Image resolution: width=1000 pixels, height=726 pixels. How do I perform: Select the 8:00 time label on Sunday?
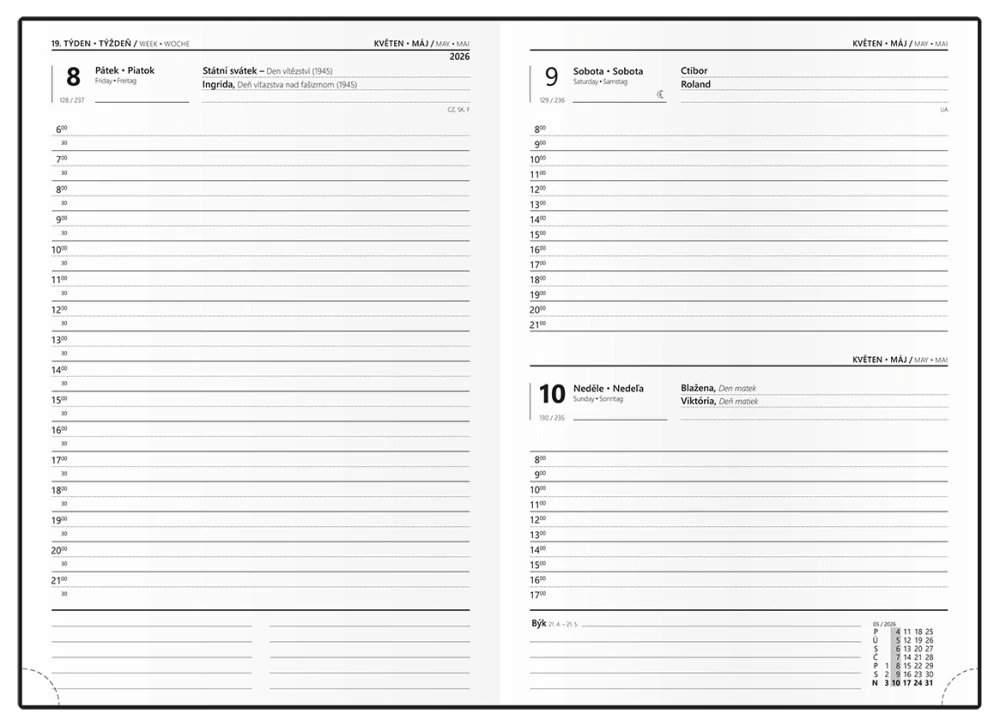click(540, 459)
